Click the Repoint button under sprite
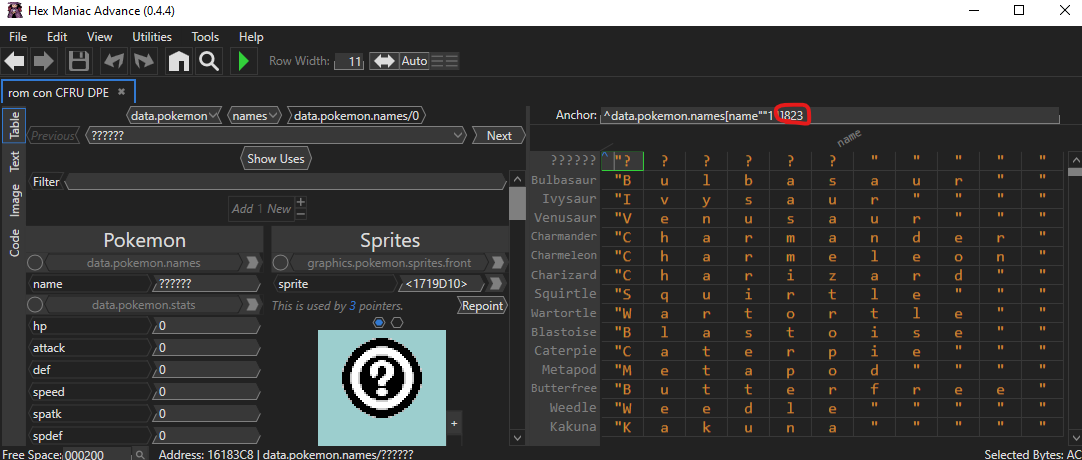Viewport: 1082px width, 460px height. (481, 306)
